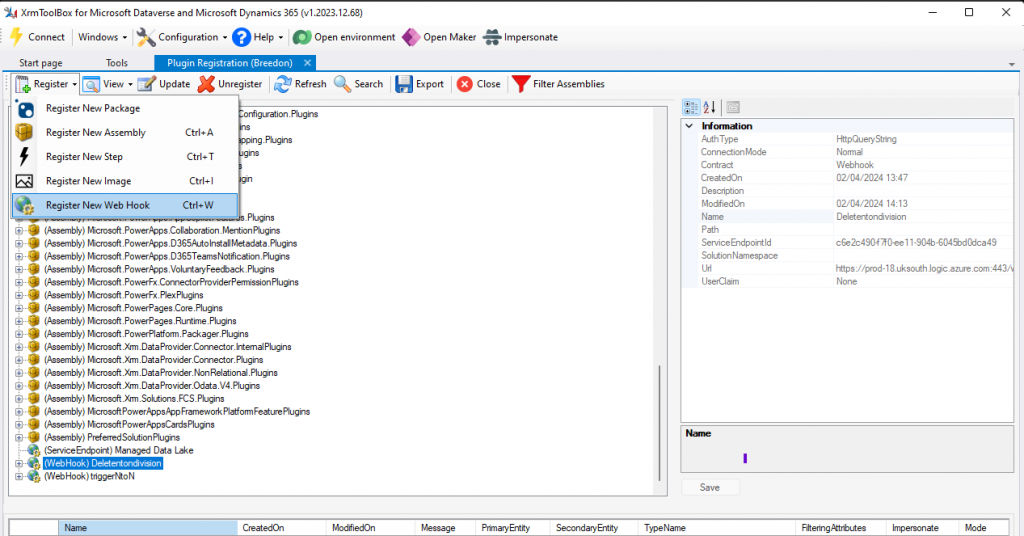Choose Register New Assembly menu item
The width and height of the screenshot is (1024, 536).
click(96, 132)
